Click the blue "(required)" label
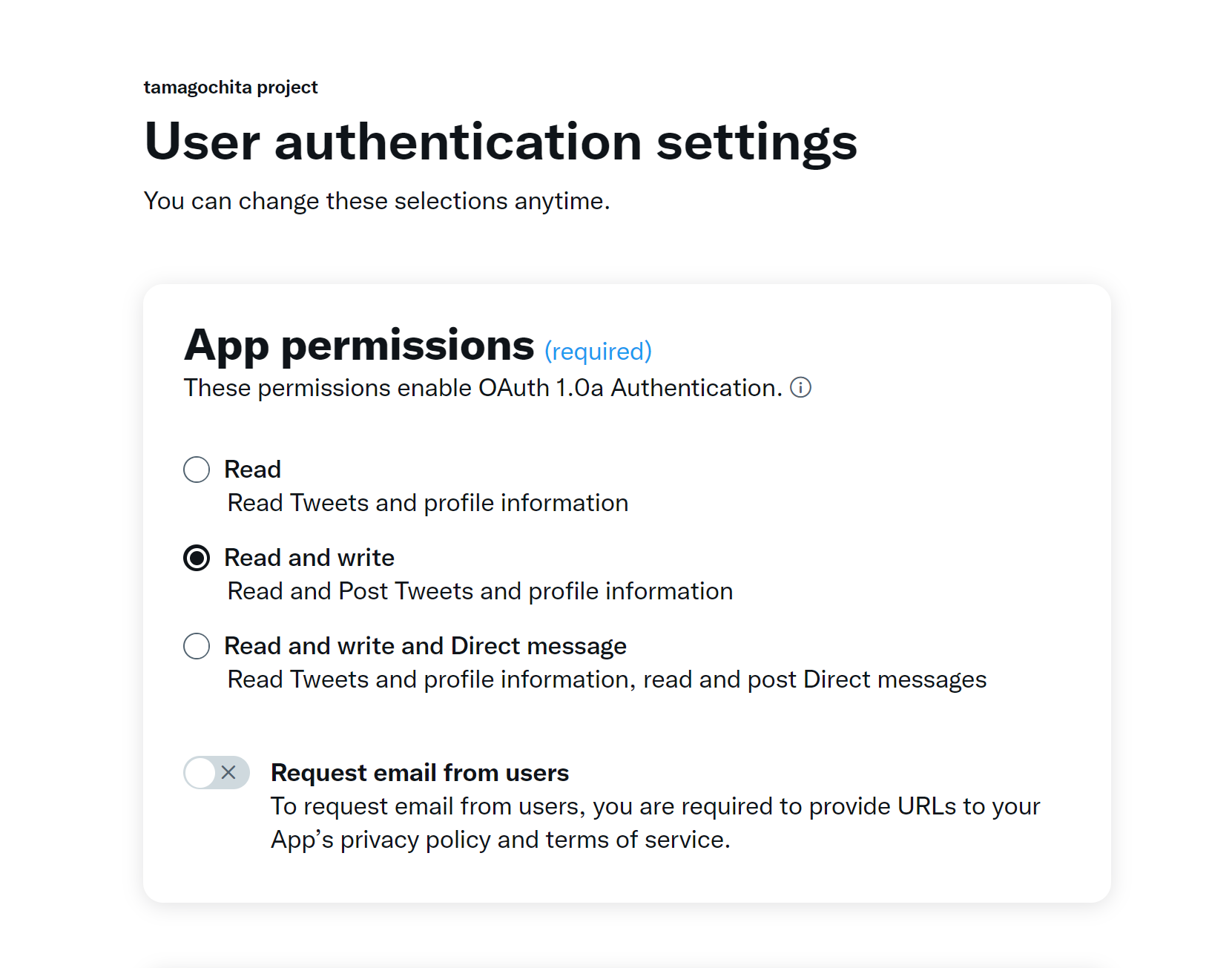This screenshot has height=968, width=1232. pyautogui.click(x=598, y=350)
